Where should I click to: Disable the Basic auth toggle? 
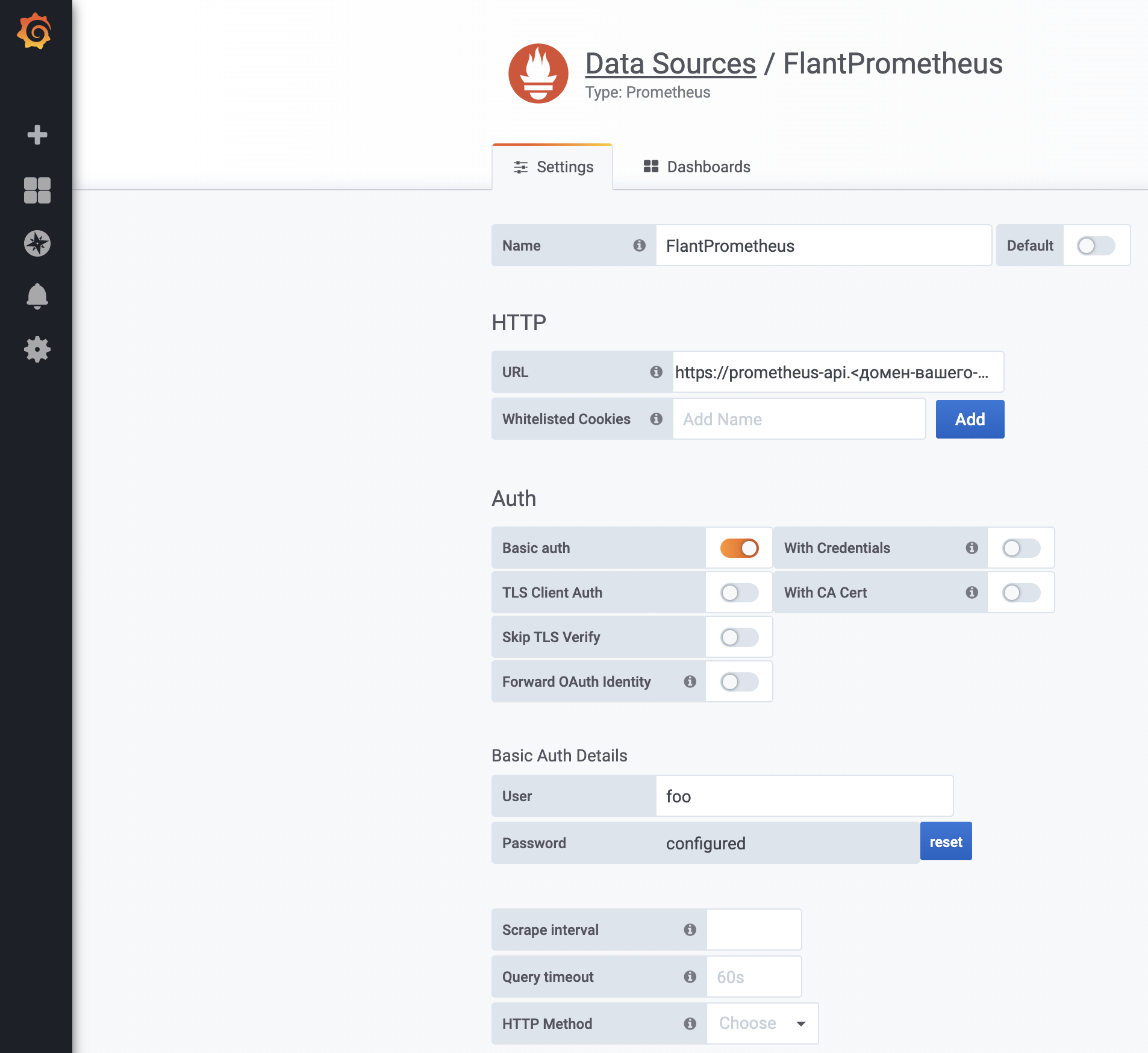click(x=739, y=548)
